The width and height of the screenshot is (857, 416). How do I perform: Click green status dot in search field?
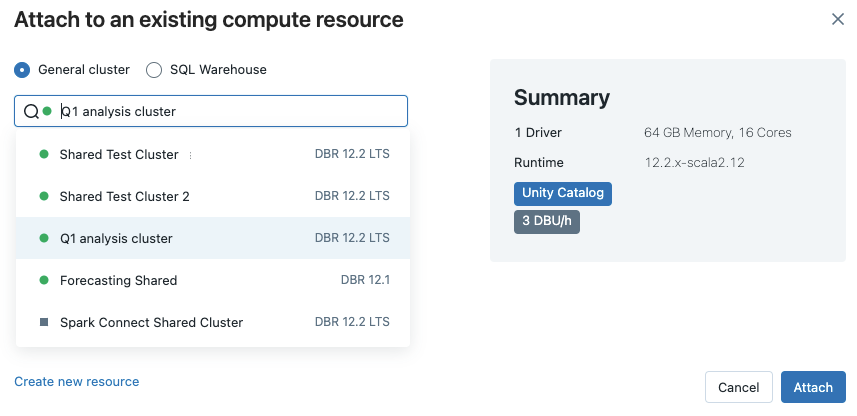47,111
